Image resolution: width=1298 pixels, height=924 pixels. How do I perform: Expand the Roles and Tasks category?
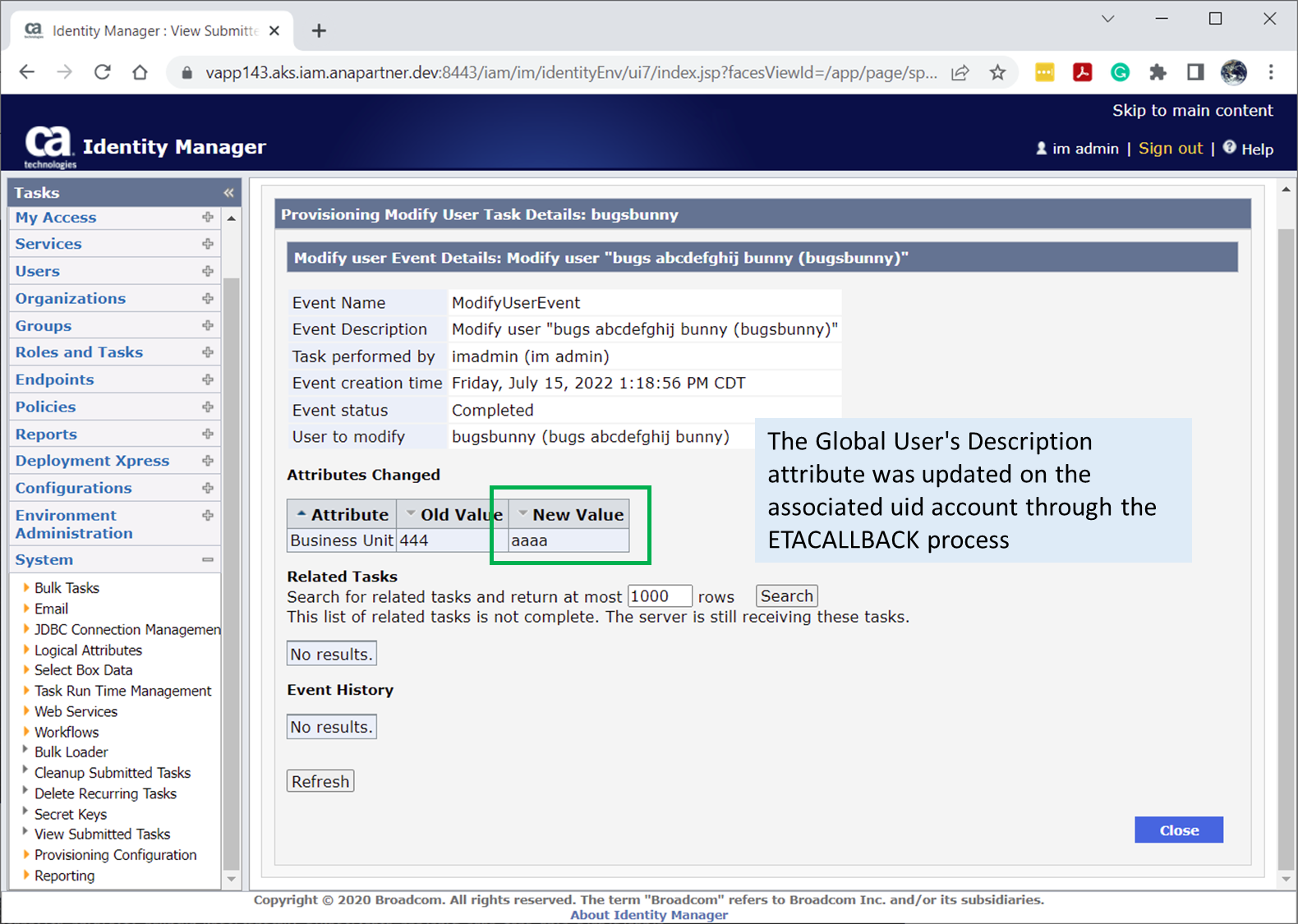(x=207, y=352)
